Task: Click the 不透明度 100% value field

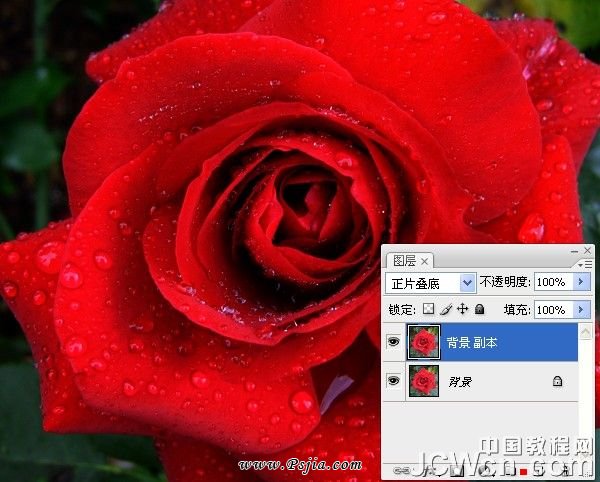Action: click(x=553, y=282)
